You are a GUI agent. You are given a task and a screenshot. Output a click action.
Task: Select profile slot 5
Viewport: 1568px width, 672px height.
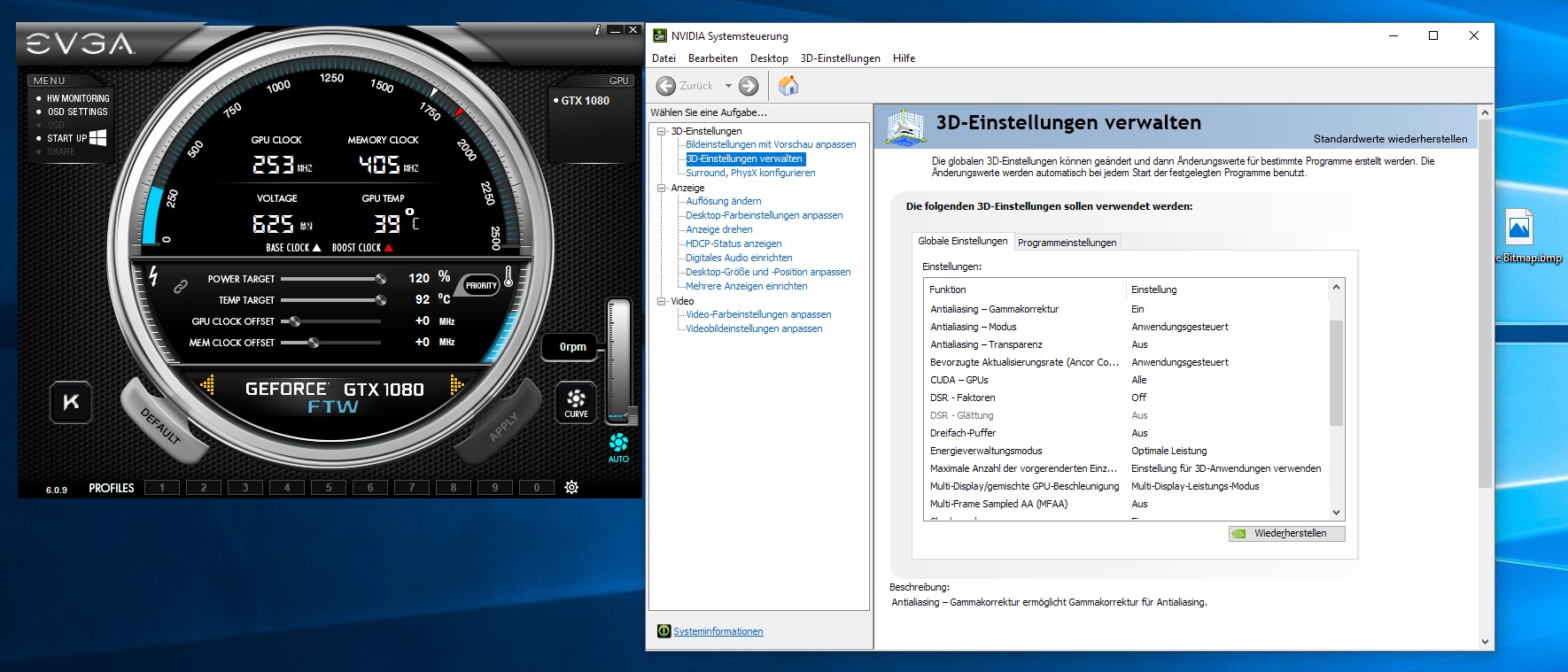click(x=329, y=488)
